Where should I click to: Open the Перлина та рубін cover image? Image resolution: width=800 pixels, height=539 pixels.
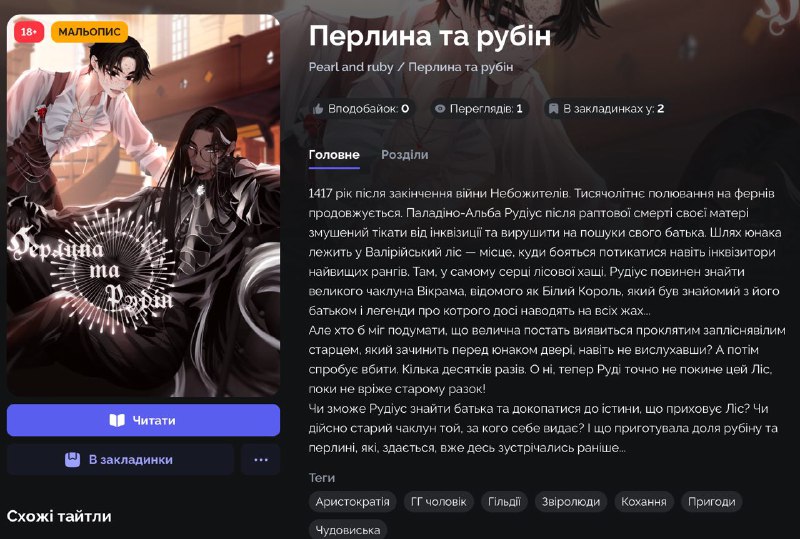143,206
